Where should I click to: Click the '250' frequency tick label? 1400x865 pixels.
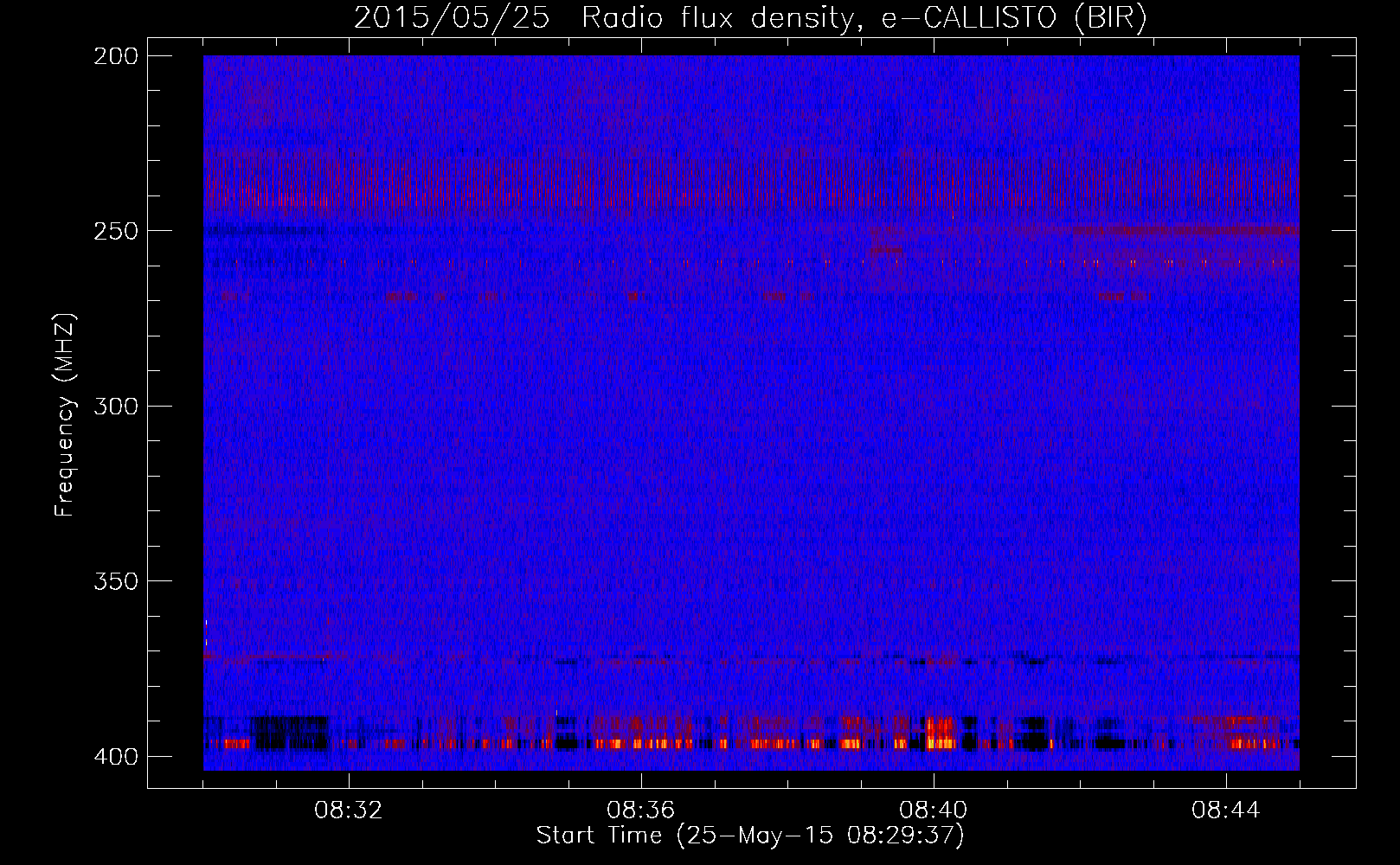(x=116, y=231)
